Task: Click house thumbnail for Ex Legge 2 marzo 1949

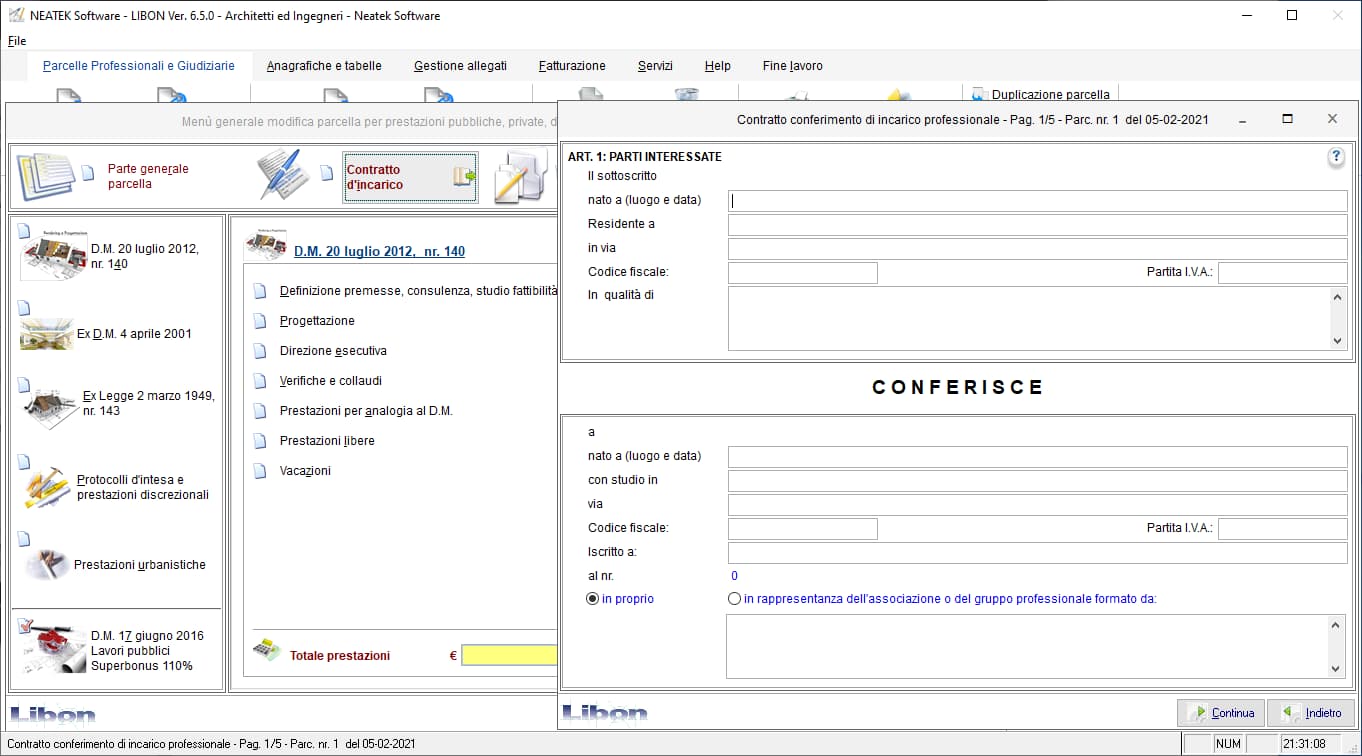Action: point(52,408)
